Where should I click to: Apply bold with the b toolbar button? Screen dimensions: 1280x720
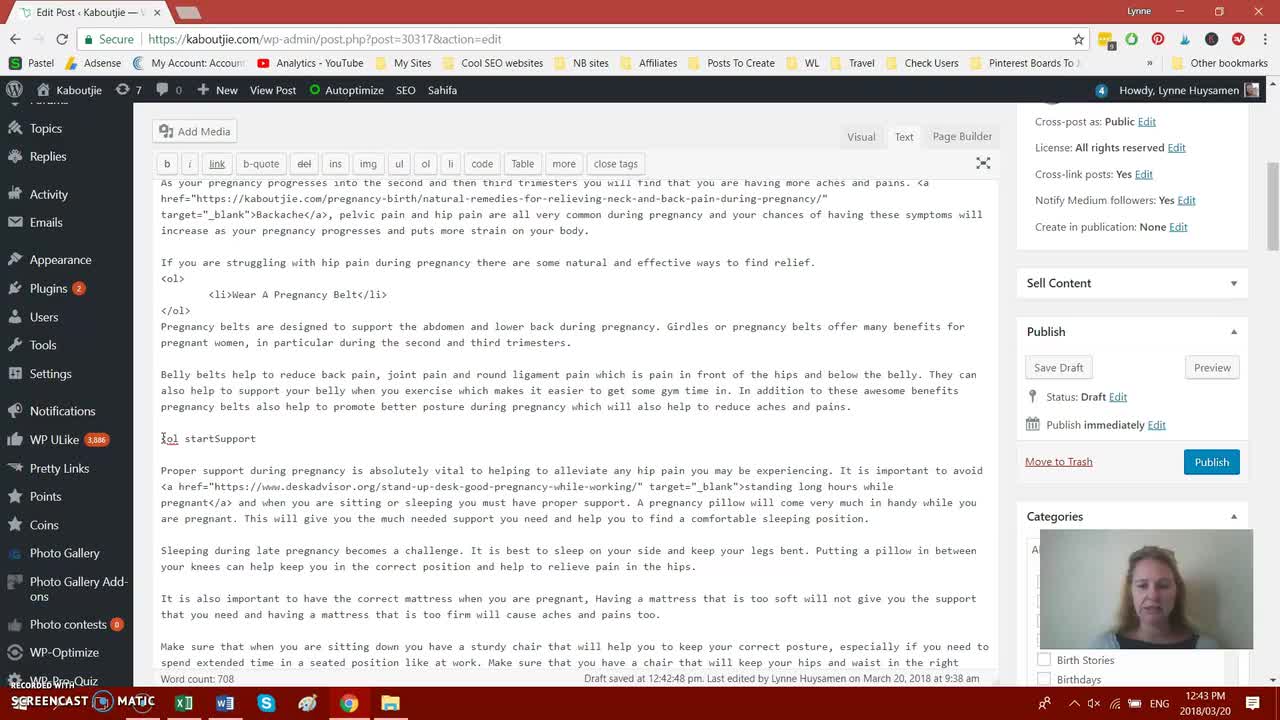[x=166, y=163]
